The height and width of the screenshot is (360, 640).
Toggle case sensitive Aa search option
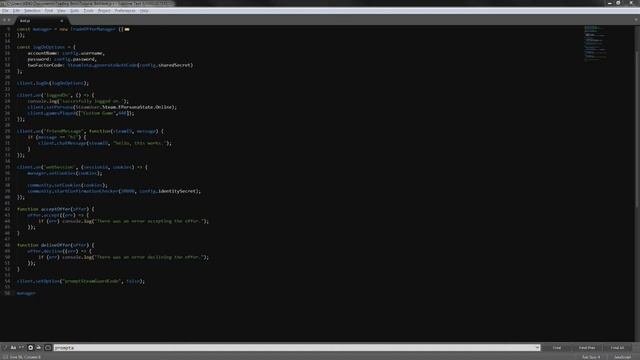point(13,348)
